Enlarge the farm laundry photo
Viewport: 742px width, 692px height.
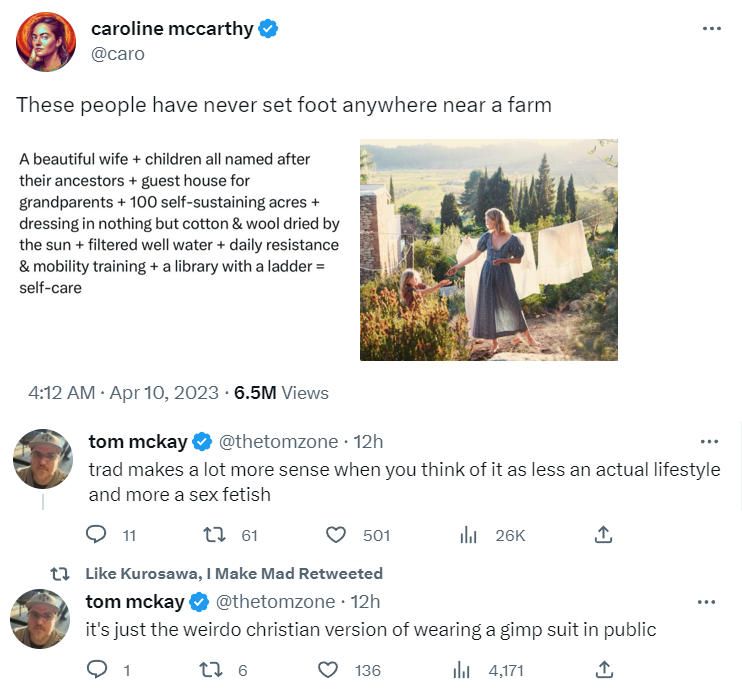(488, 249)
